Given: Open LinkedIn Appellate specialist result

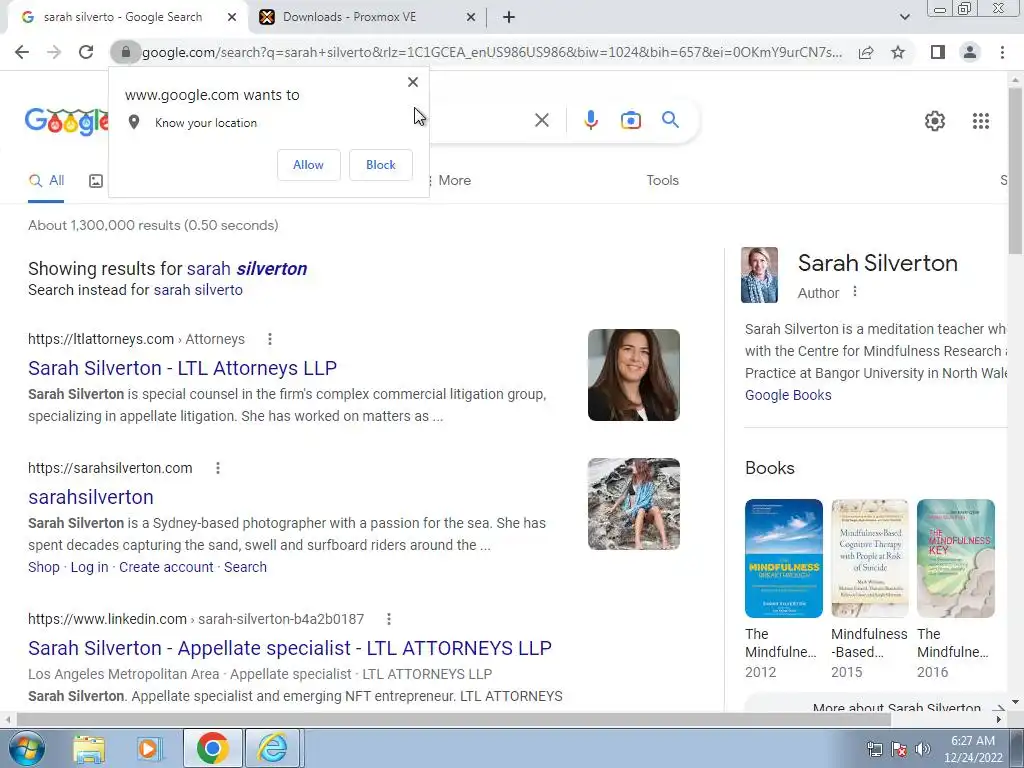Looking at the screenshot, I should [x=290, y=648].
